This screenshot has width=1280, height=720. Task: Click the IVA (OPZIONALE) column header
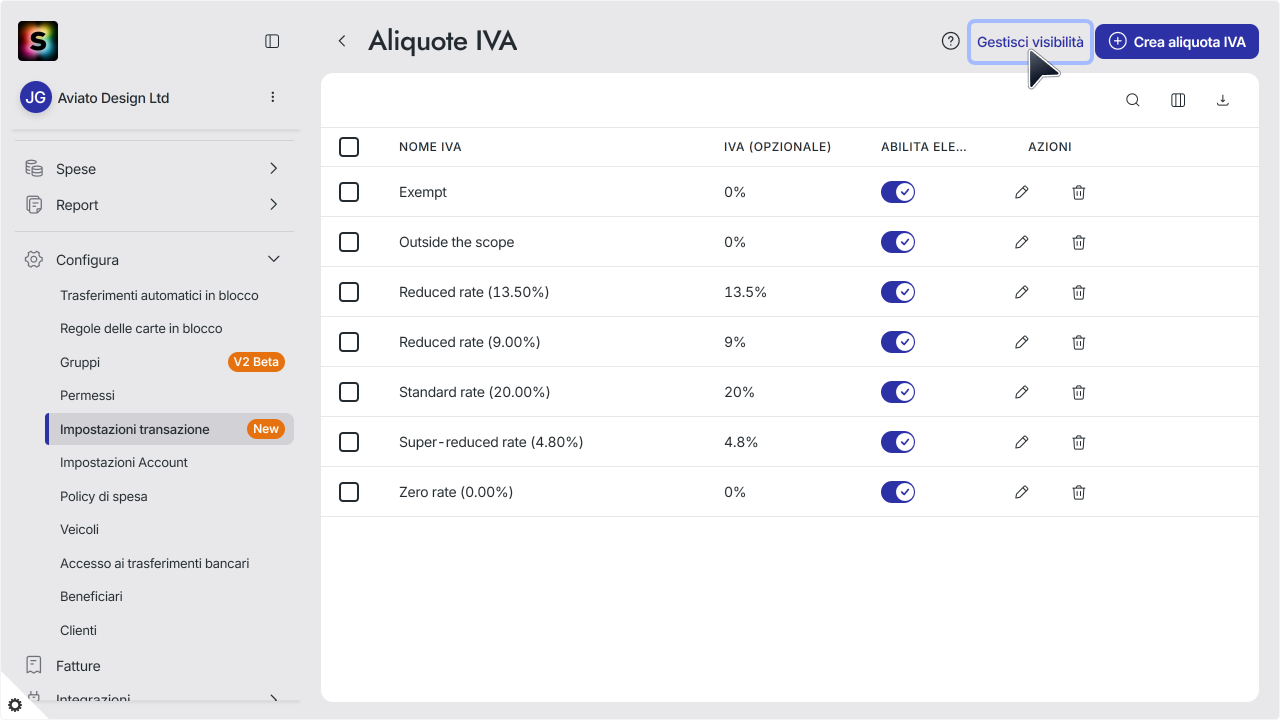(x=778, y=147)
